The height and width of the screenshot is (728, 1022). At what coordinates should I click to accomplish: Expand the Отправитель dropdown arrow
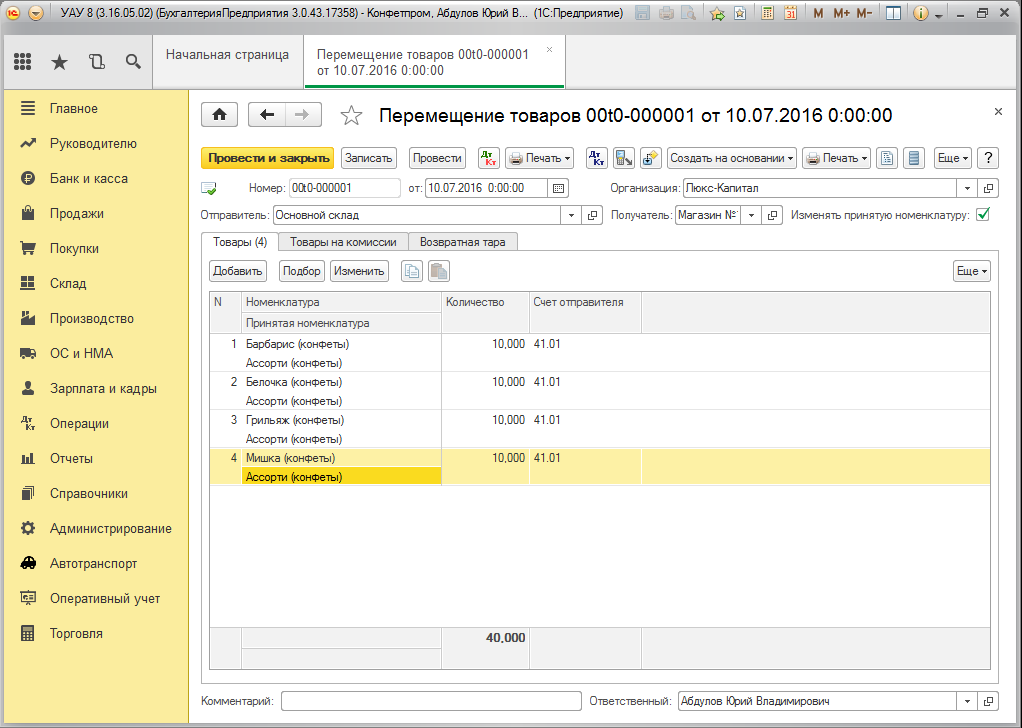tap(571, 215)
